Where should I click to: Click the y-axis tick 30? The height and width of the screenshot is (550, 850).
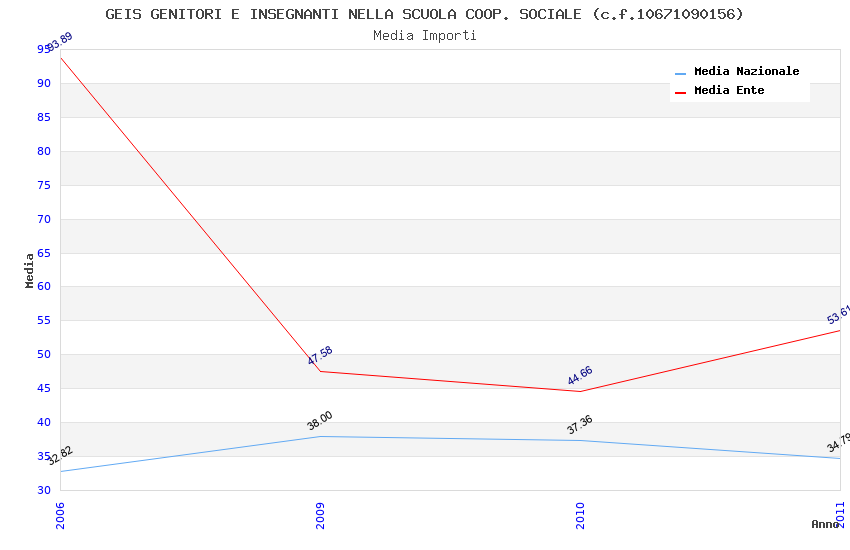(44, 490)
